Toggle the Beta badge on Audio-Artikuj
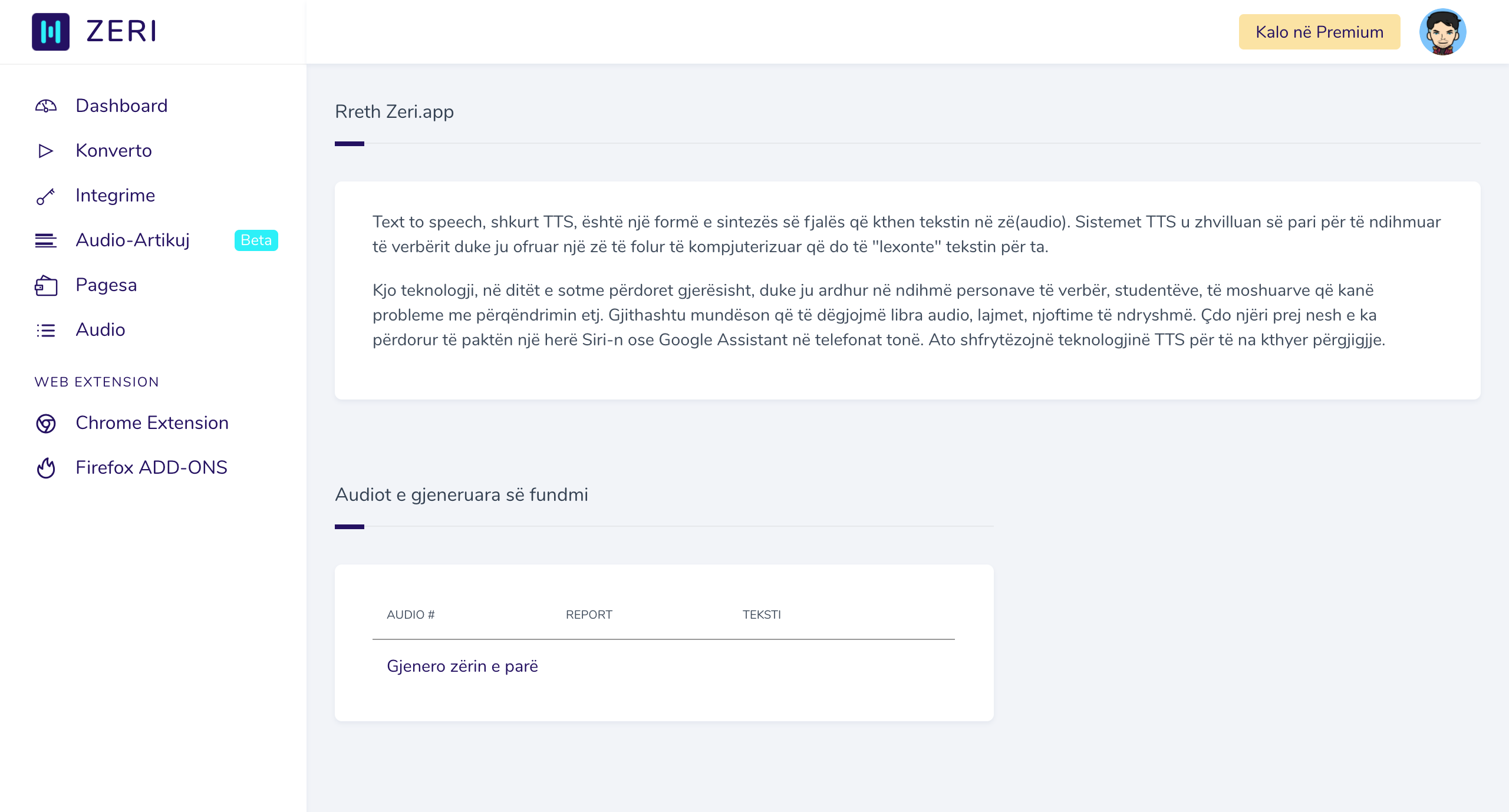 (x=254, y=240)
